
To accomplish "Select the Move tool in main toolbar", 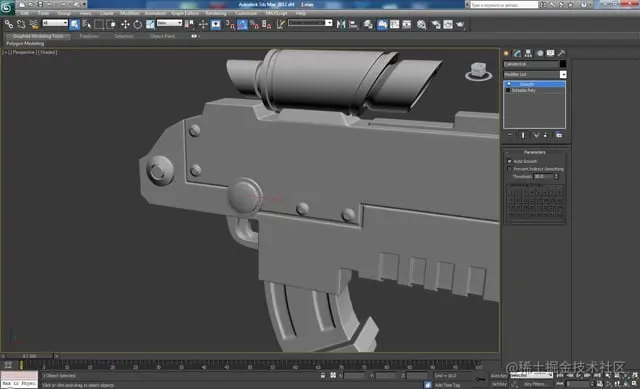I will click(x=125, y=24).
